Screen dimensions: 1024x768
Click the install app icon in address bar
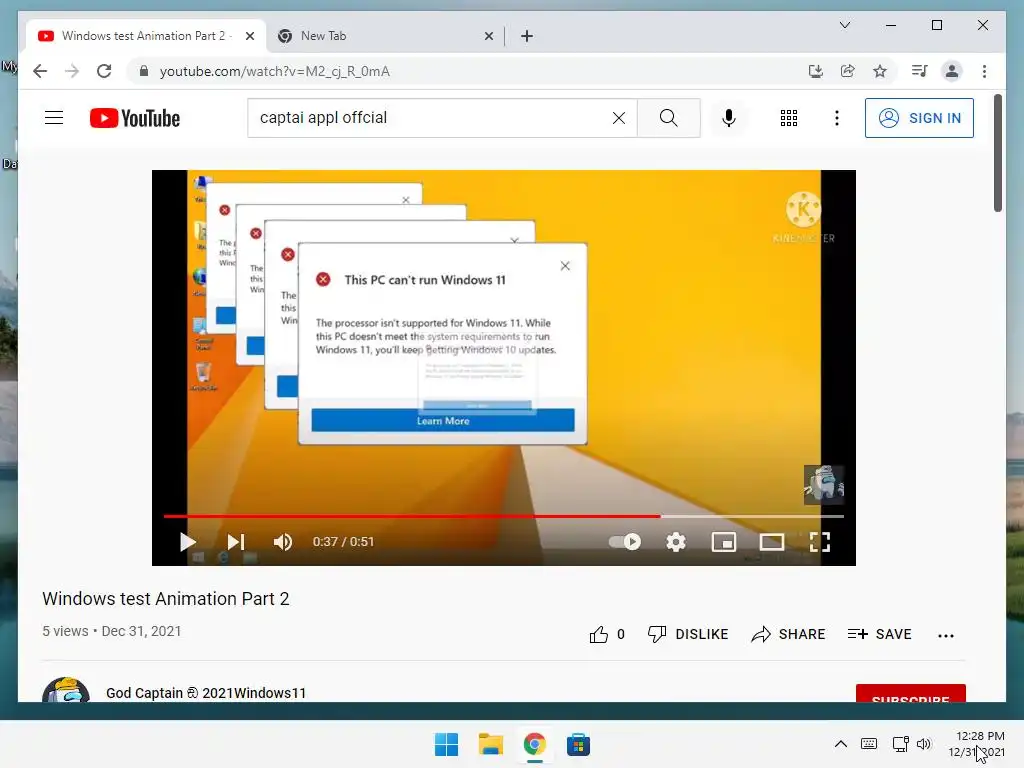pyautogui.click(x=816, y=71)
